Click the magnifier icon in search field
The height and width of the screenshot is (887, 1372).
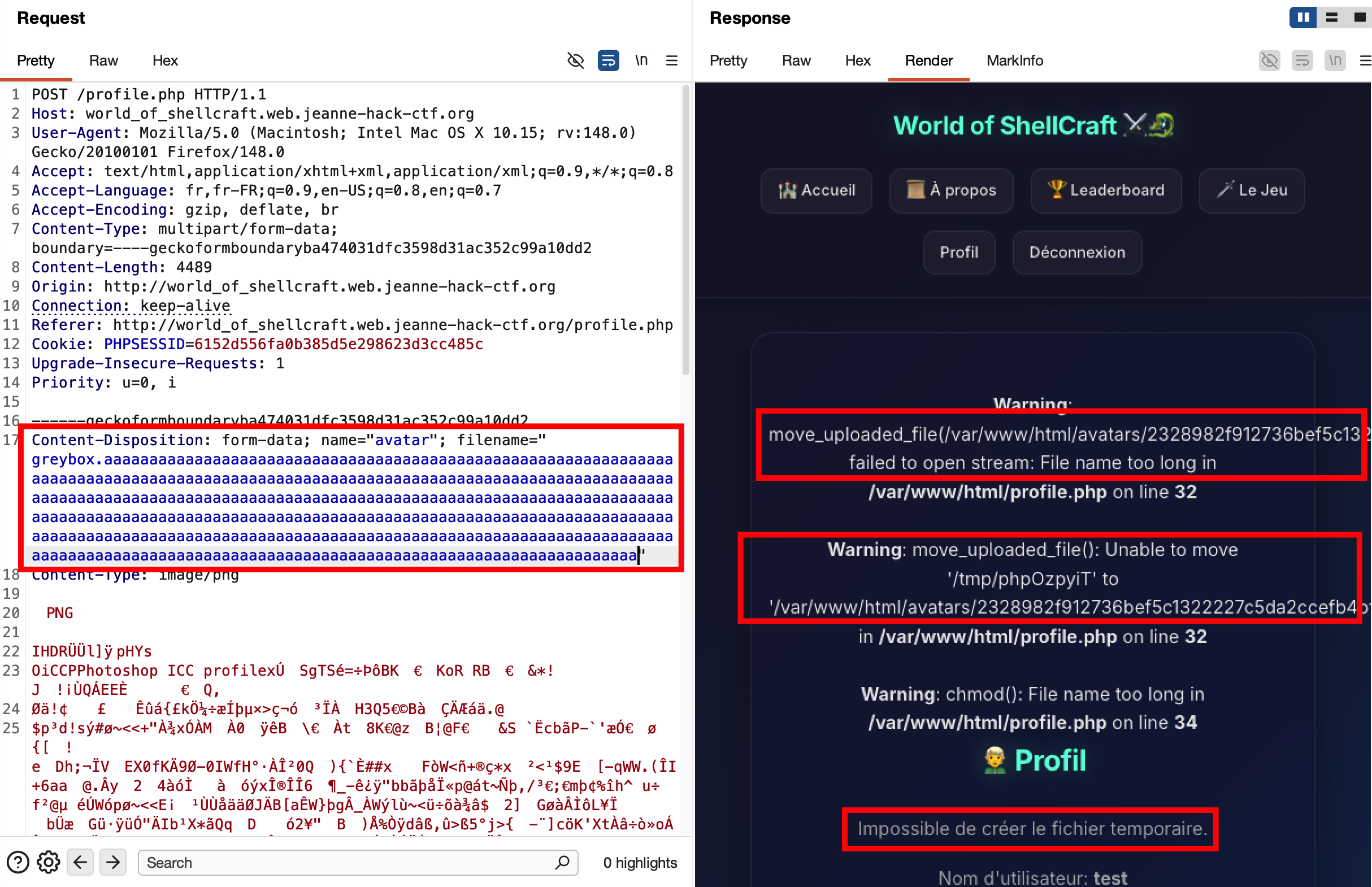pos(563,862)
